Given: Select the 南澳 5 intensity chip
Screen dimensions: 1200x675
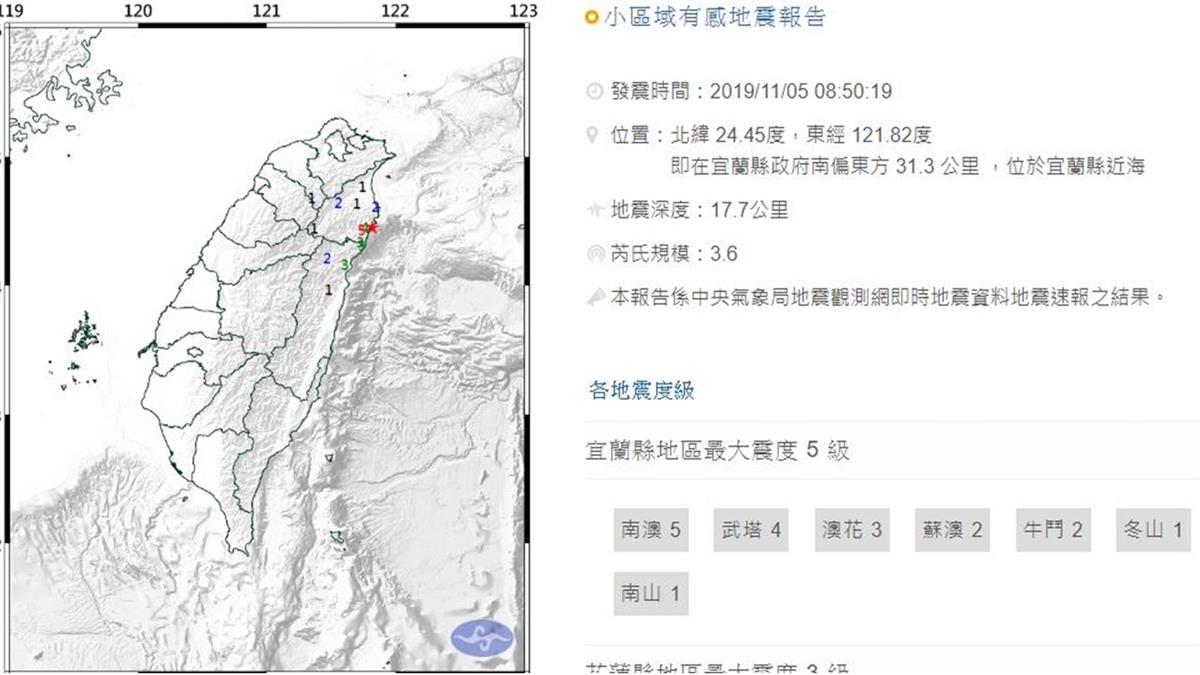Looking at the screenshot, I should click(651, 530).
